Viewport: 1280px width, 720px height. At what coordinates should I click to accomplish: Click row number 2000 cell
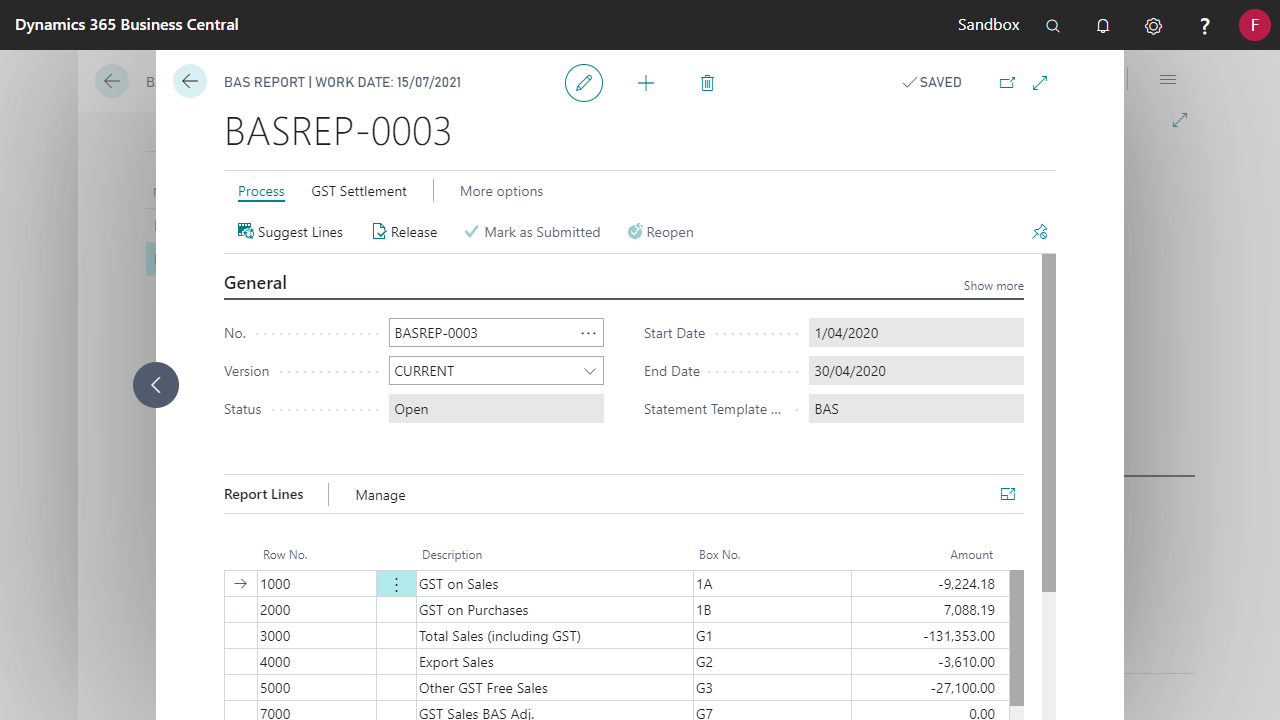[x=317, y=610]
